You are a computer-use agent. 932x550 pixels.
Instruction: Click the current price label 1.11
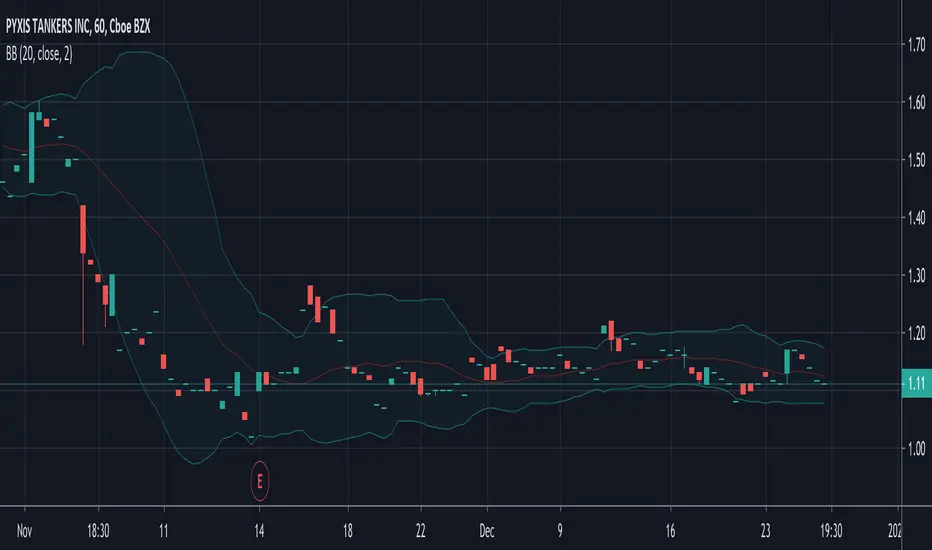coord(917,384)
